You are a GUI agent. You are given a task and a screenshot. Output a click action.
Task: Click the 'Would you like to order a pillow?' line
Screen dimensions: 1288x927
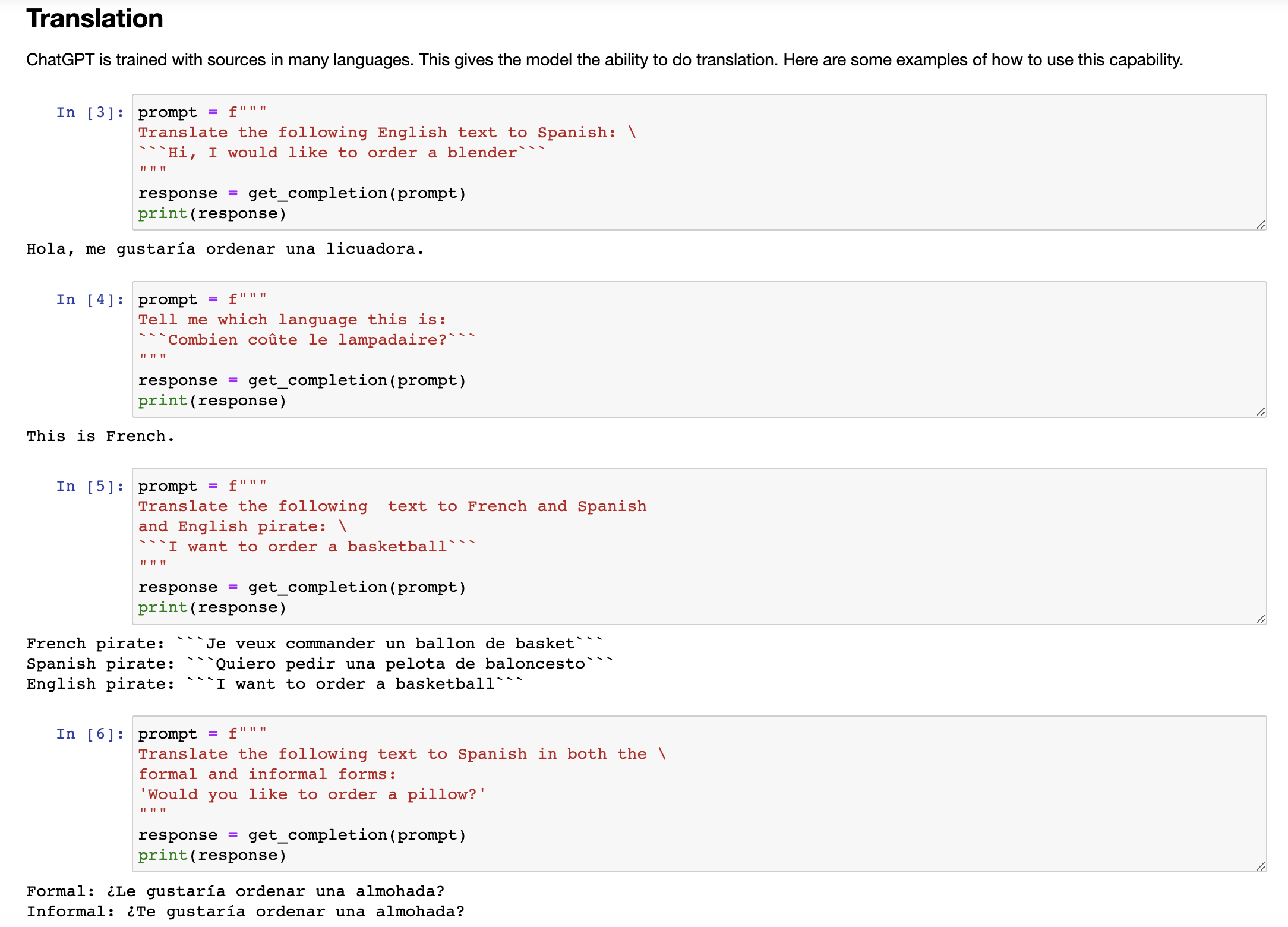click(x=312, y=794)
